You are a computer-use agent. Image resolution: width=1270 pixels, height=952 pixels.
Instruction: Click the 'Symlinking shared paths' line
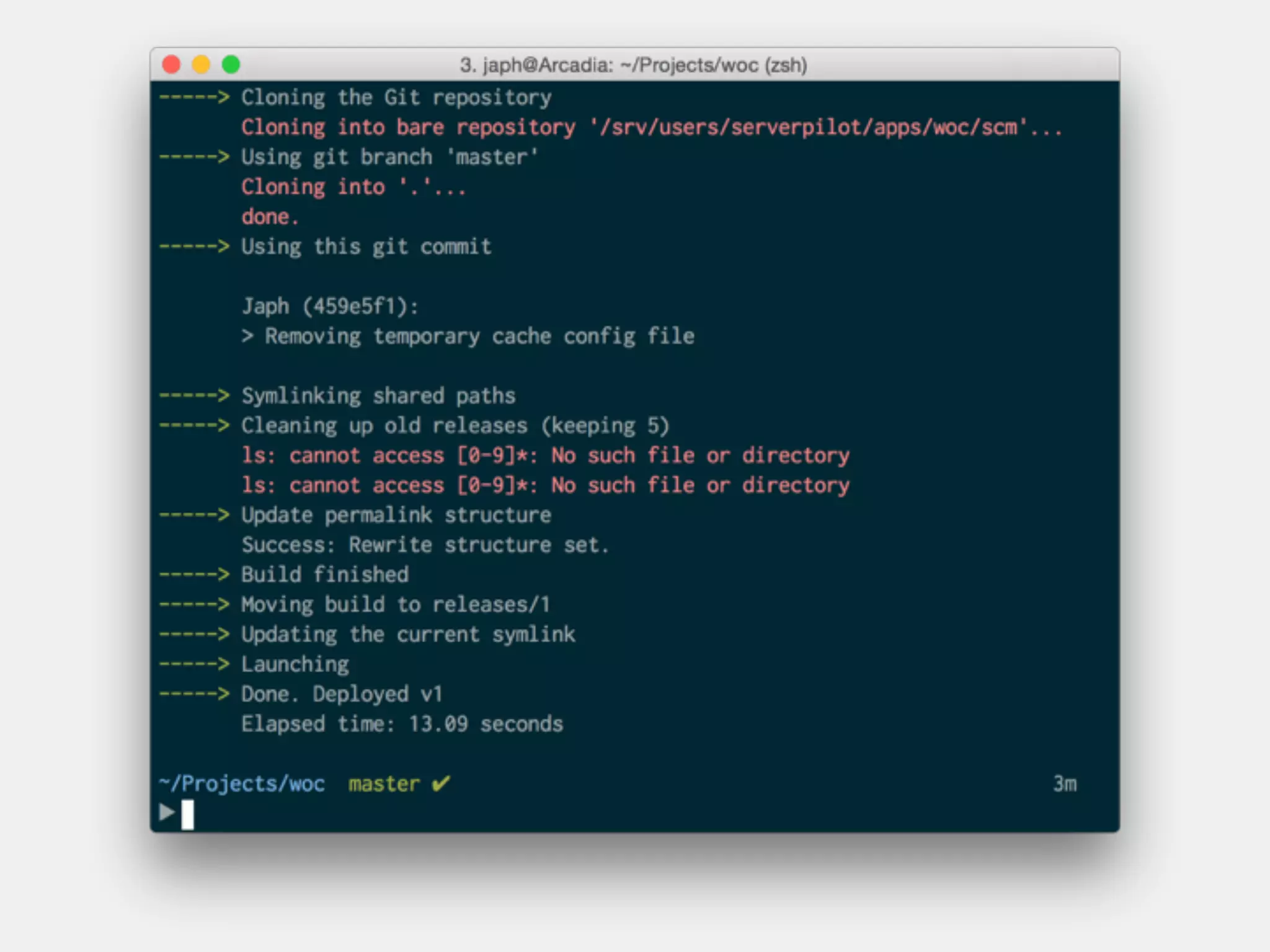point(378,396)
